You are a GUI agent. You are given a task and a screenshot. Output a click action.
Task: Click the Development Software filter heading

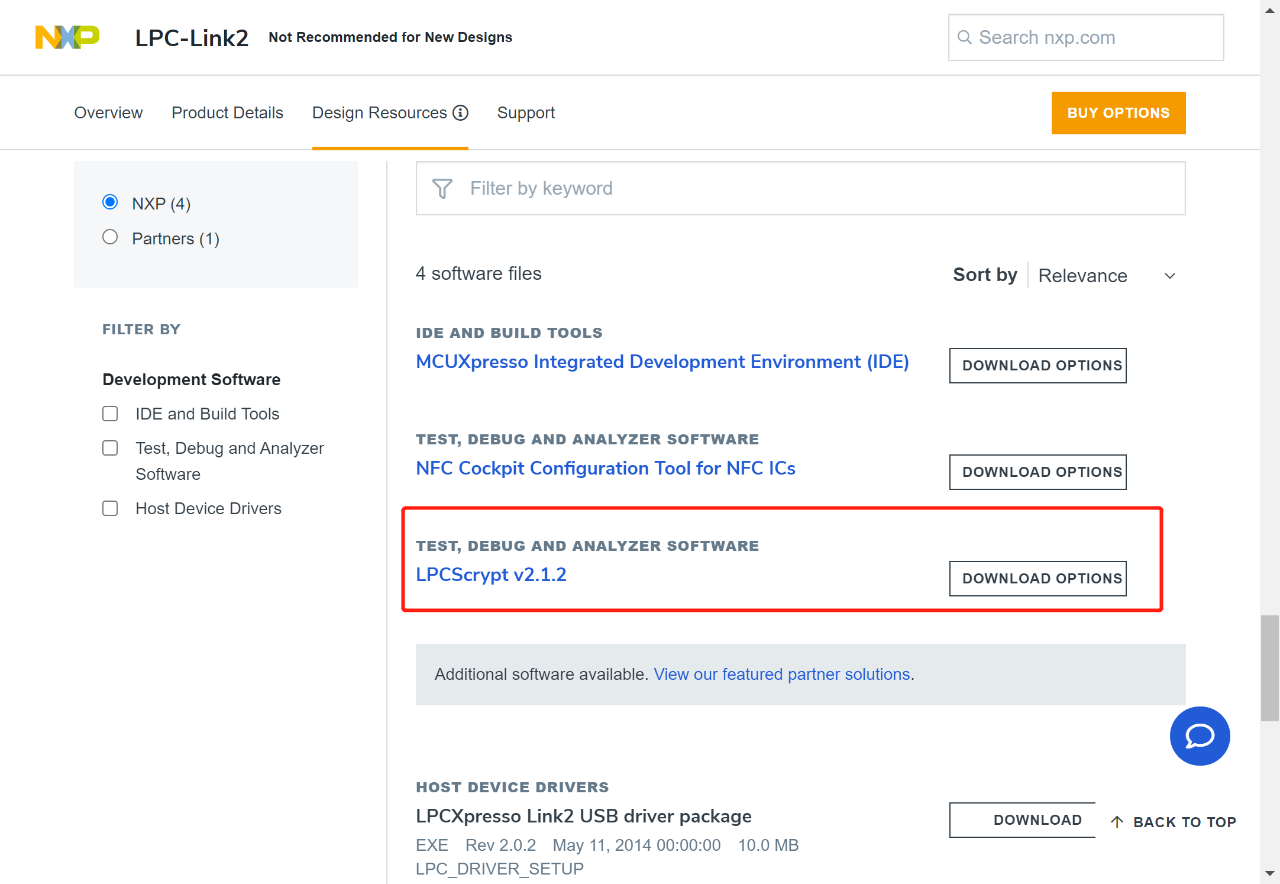(x=191, y=379)
